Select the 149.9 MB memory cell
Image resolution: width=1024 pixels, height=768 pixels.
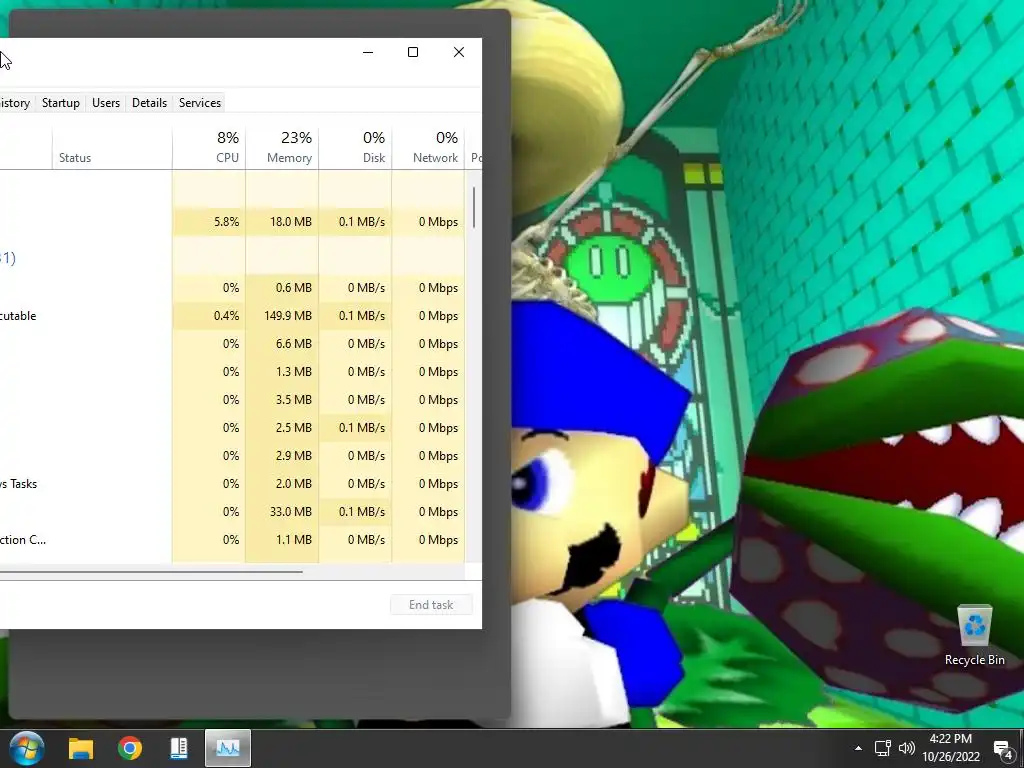click(x=282, y=315)
